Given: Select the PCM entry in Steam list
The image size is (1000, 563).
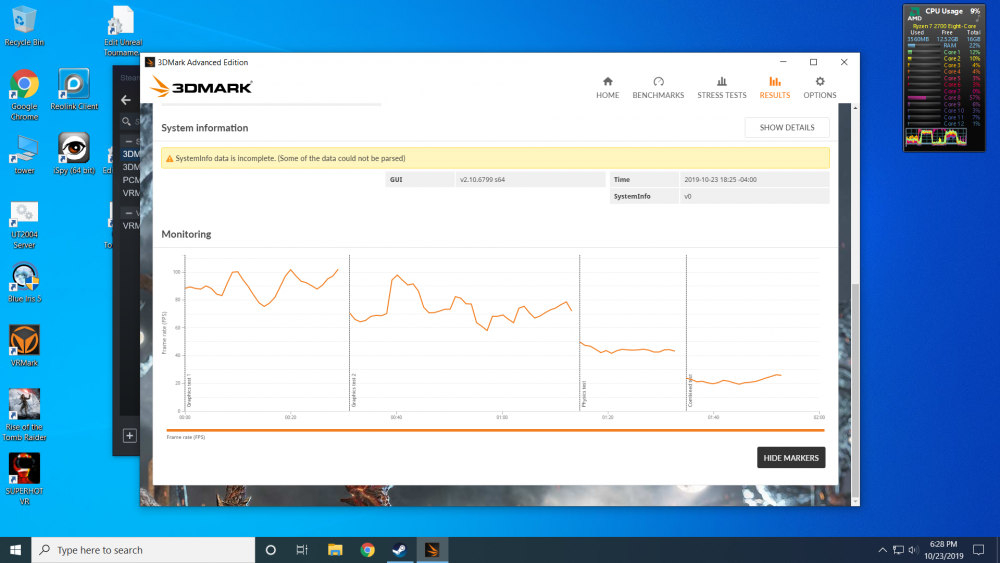Looking at the screenshot, I should [131, 180].
